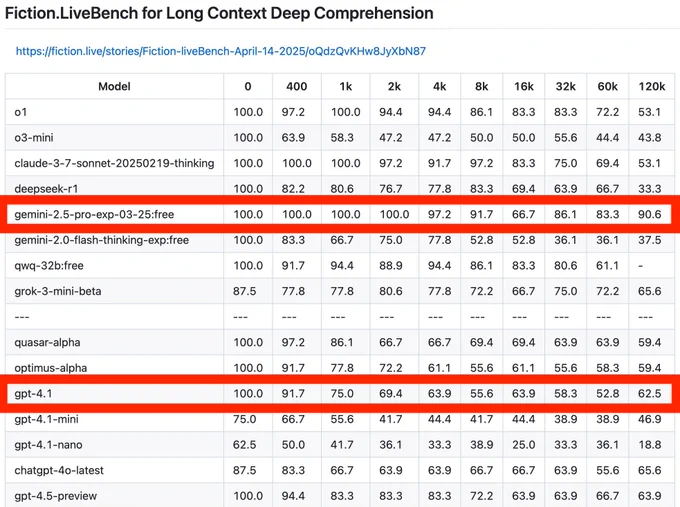Click 94.4 in the gpt-4.5-preview row

[x=293, y=496]
